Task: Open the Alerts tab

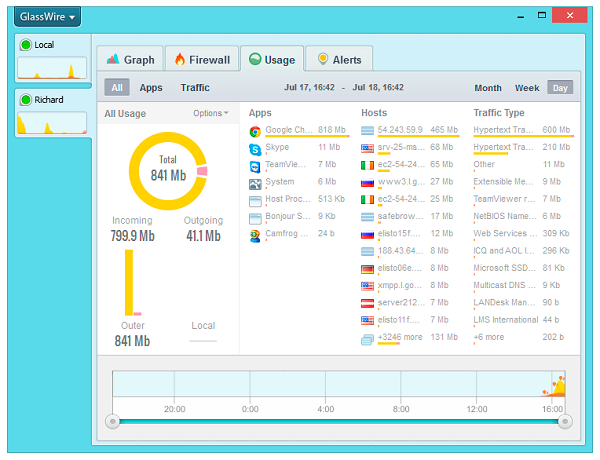Action: point(338,60)
